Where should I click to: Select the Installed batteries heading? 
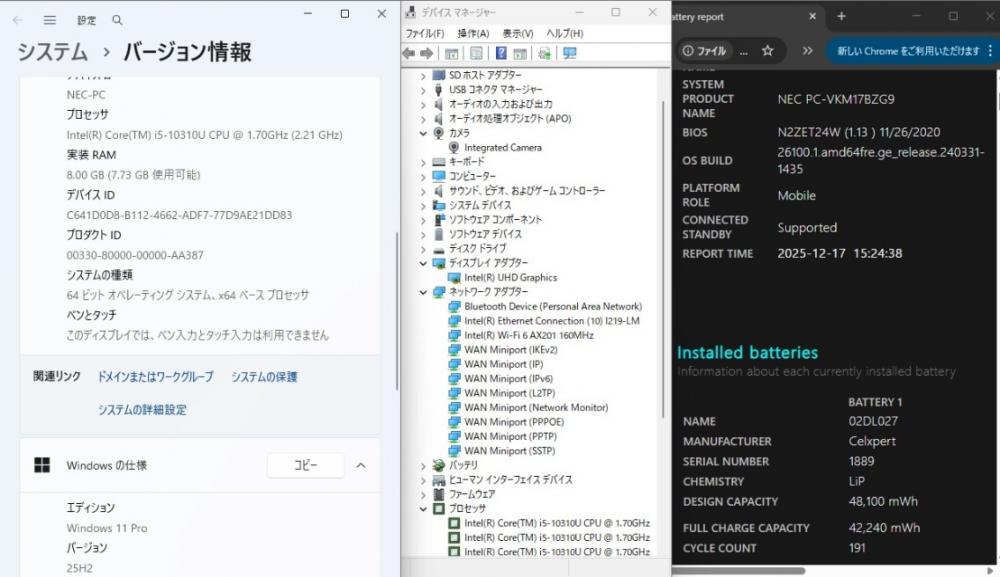pyautogui.click(x=747, y=353)
